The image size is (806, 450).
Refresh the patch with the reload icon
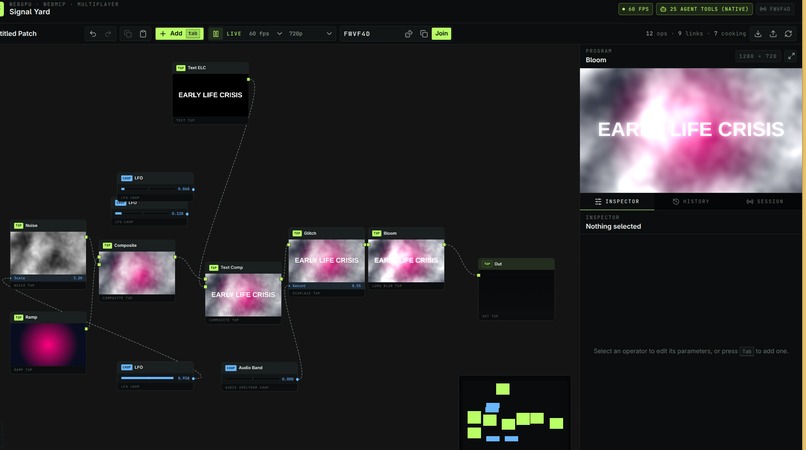coord(788,33)
